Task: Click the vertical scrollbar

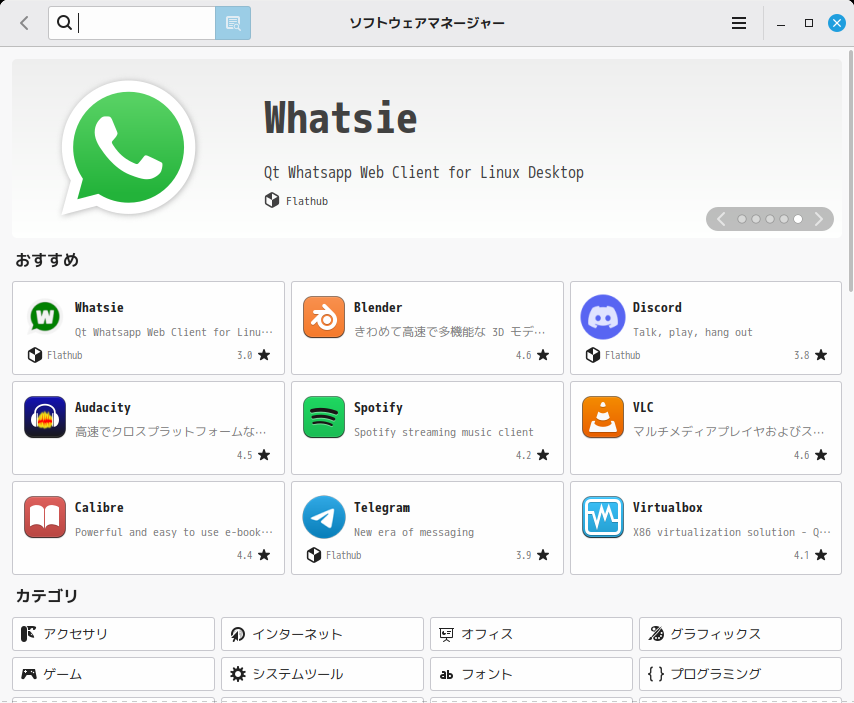Action: coord(851,172)
